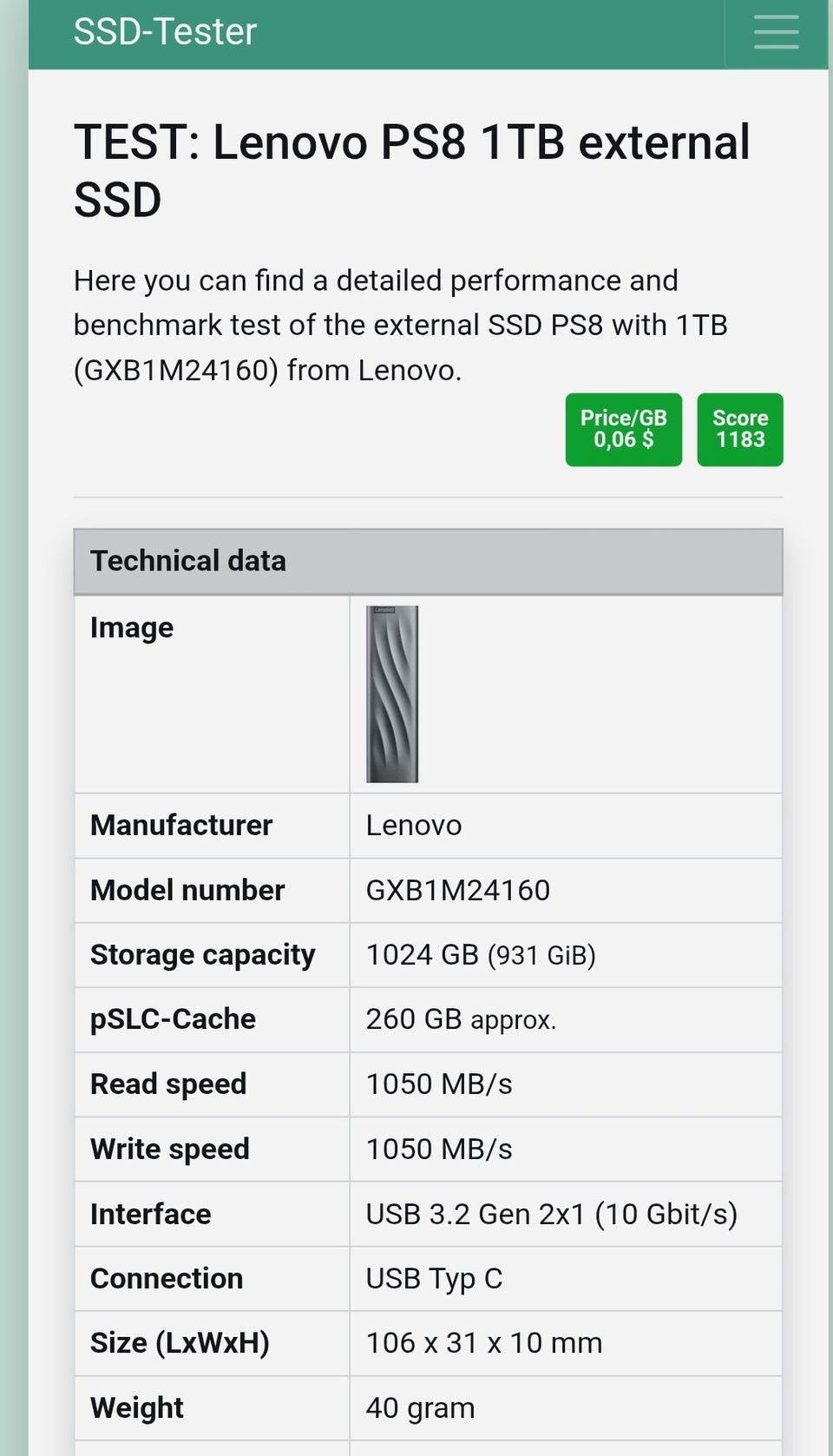The image size is (833, 1456).
Task: Open the hamburger navigation menu
Action: (776, 32)
